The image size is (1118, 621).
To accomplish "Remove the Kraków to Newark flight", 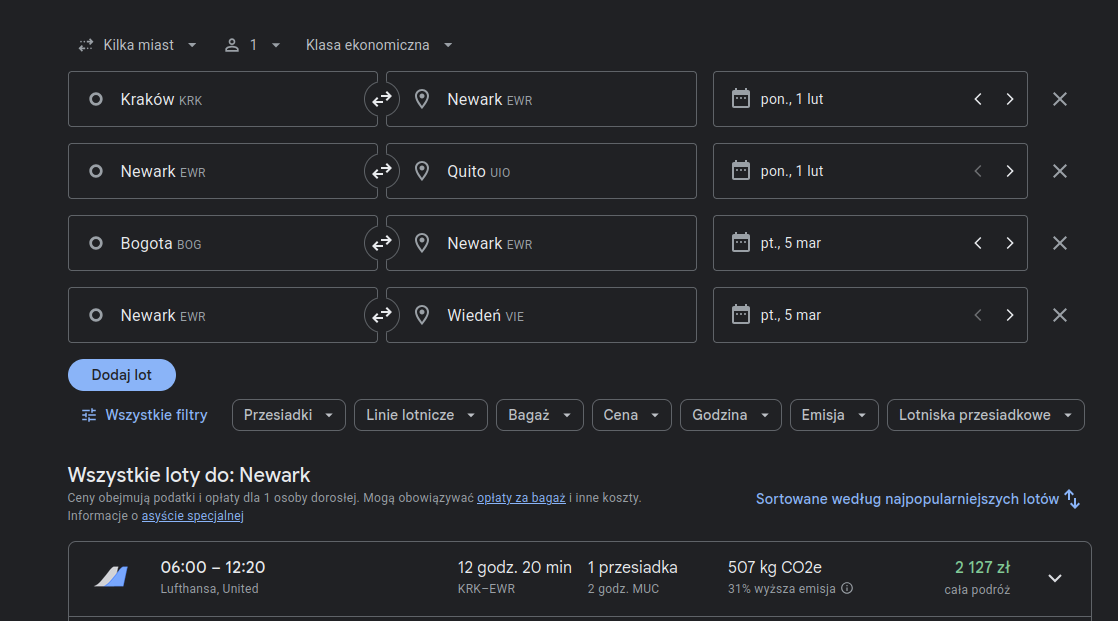I will pos(1060,99).
